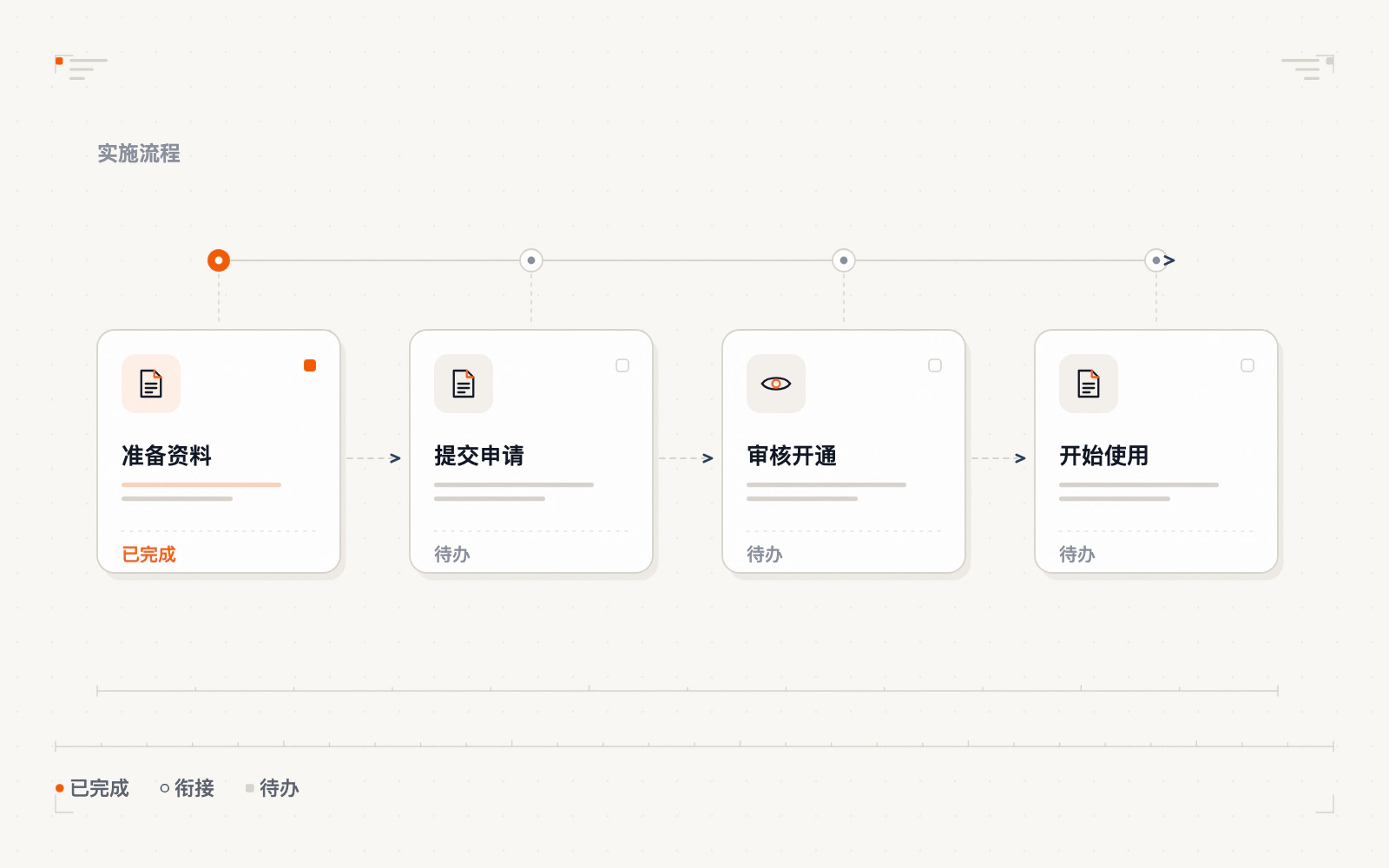Click the 待办 status on 提交申请 card
The width and height of the screenshot is (1389, 868).
452,555
